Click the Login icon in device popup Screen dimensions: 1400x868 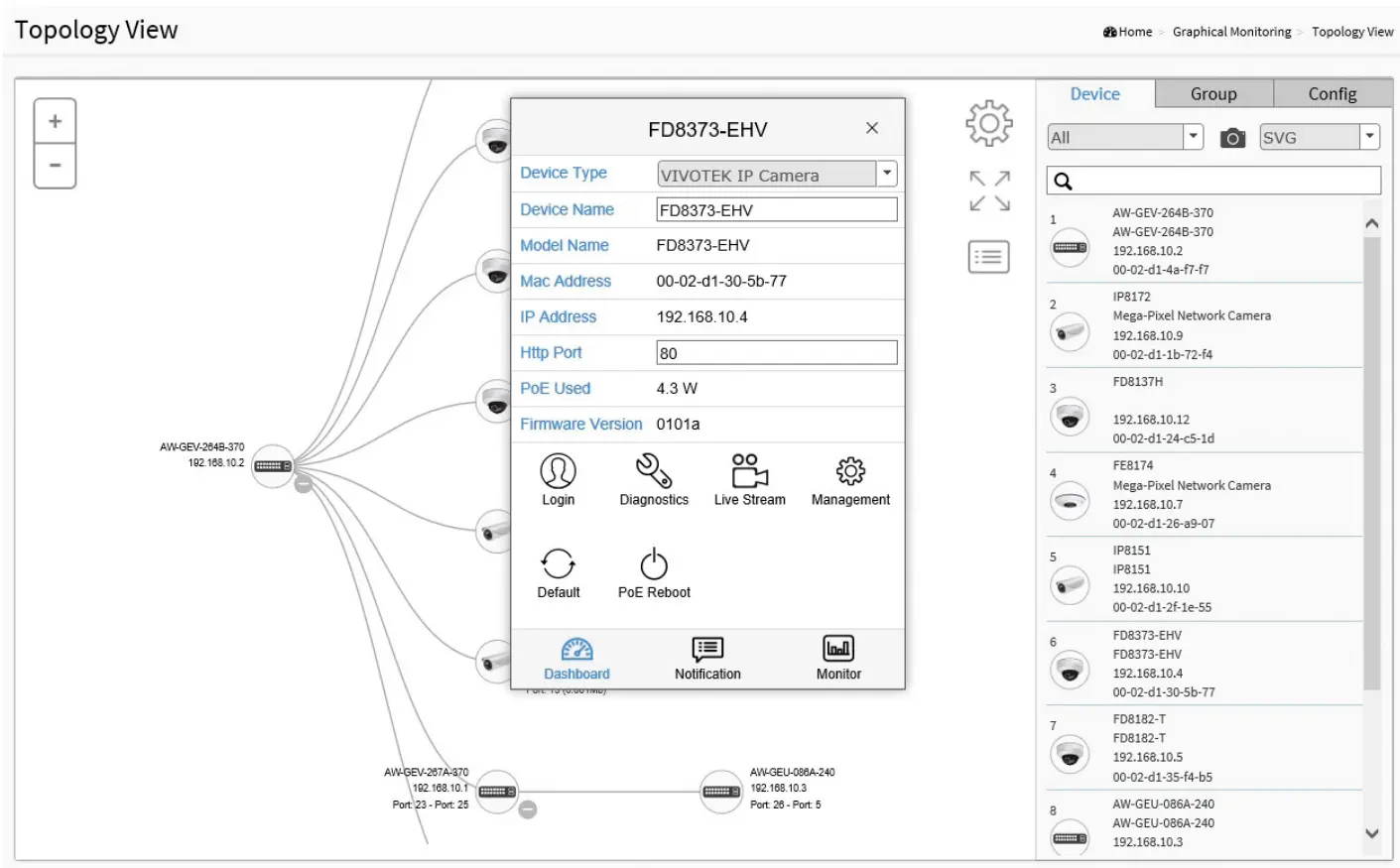[558, 472]
